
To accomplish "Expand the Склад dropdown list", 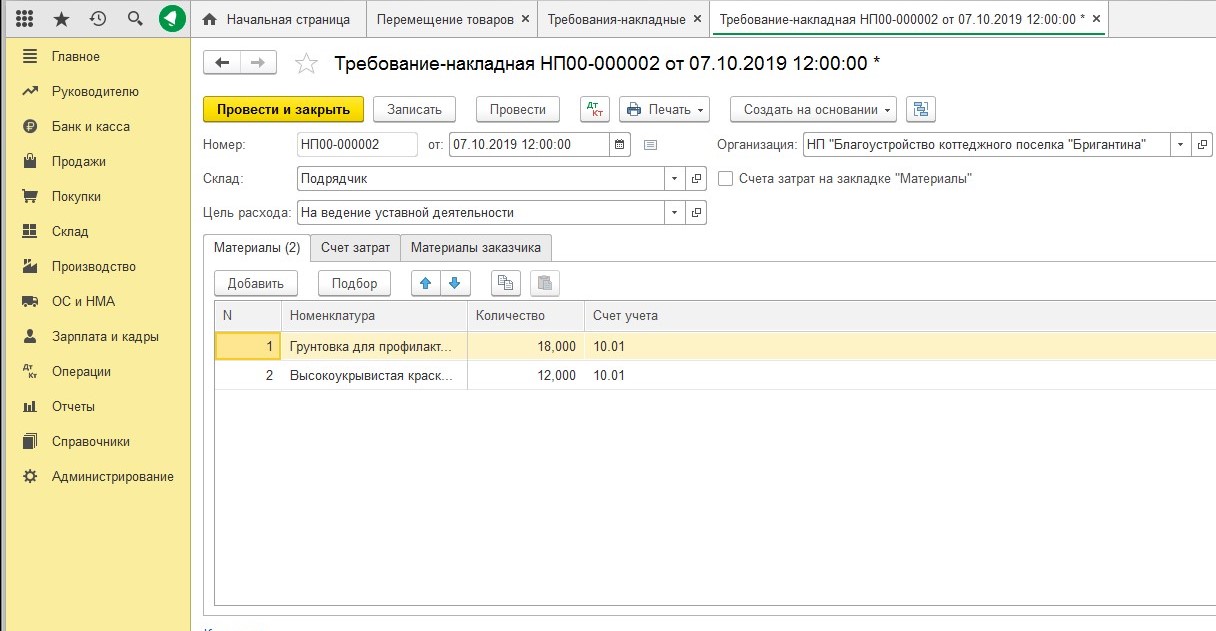I will [x=674, y=179].
